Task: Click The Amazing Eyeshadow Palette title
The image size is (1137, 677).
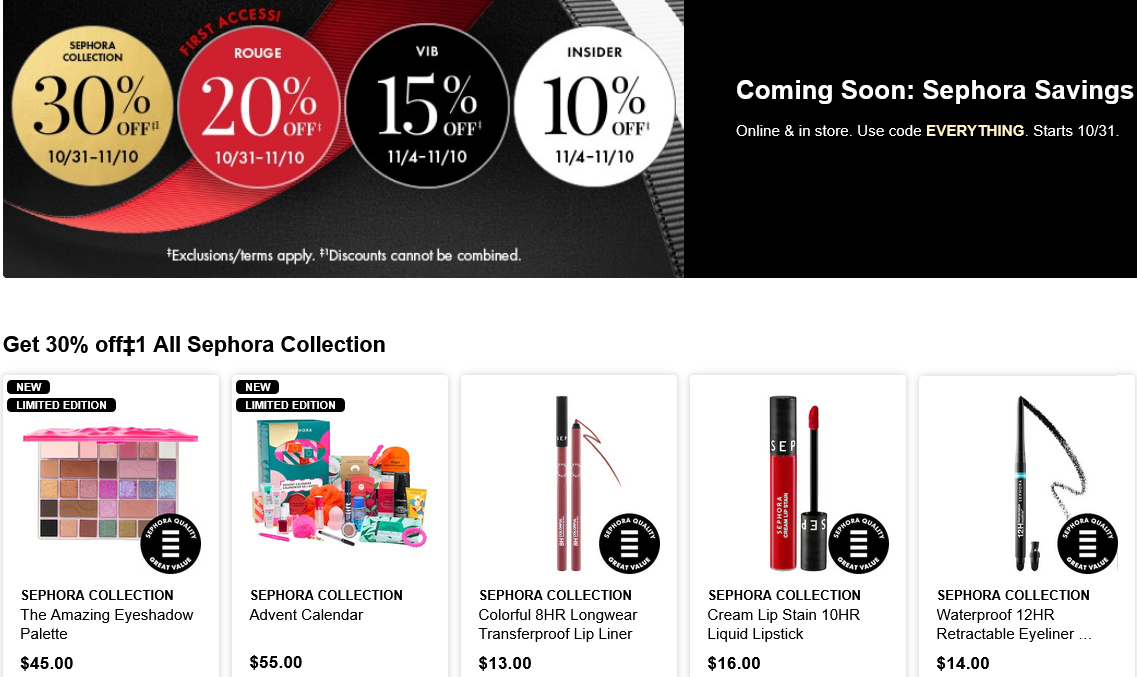Action: (x=107, y=624)
